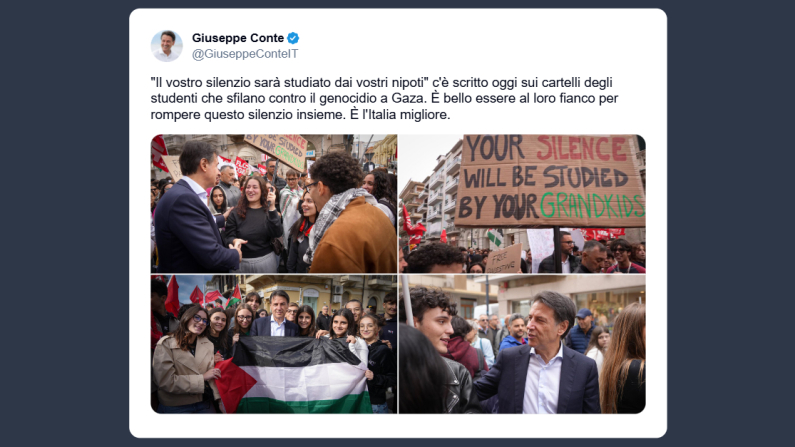Open bottom-left group photo with Palestinian flag

click(x=274, y=345)
